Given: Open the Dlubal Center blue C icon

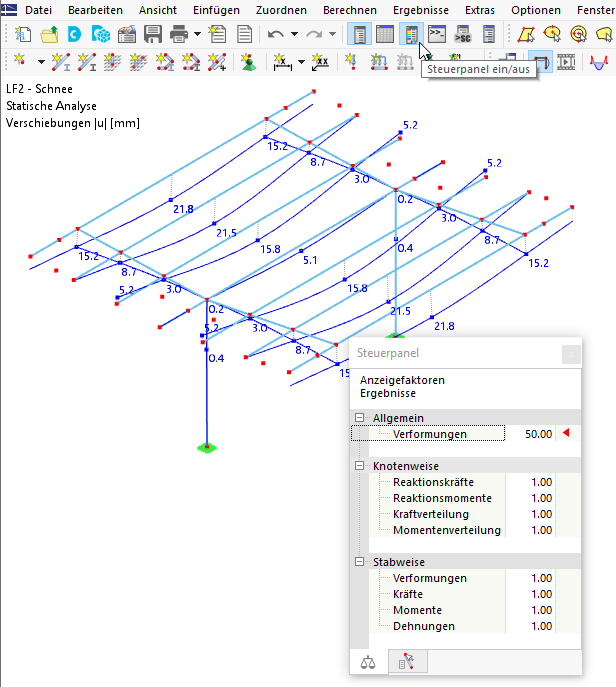Looking at the screenshot, I should click(x=74, y=34).
